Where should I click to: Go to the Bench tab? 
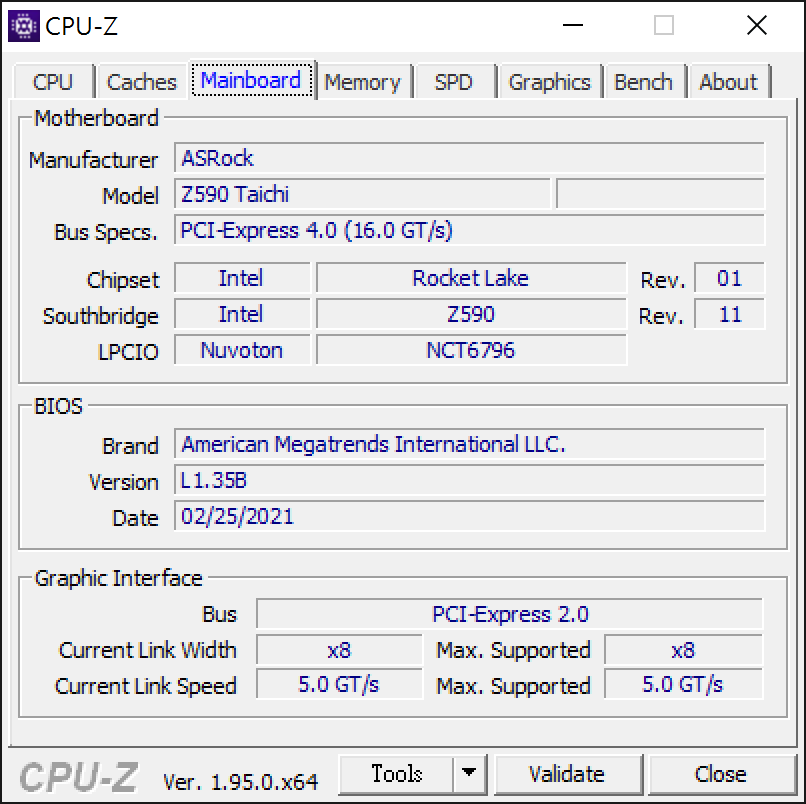click(644, 82)
